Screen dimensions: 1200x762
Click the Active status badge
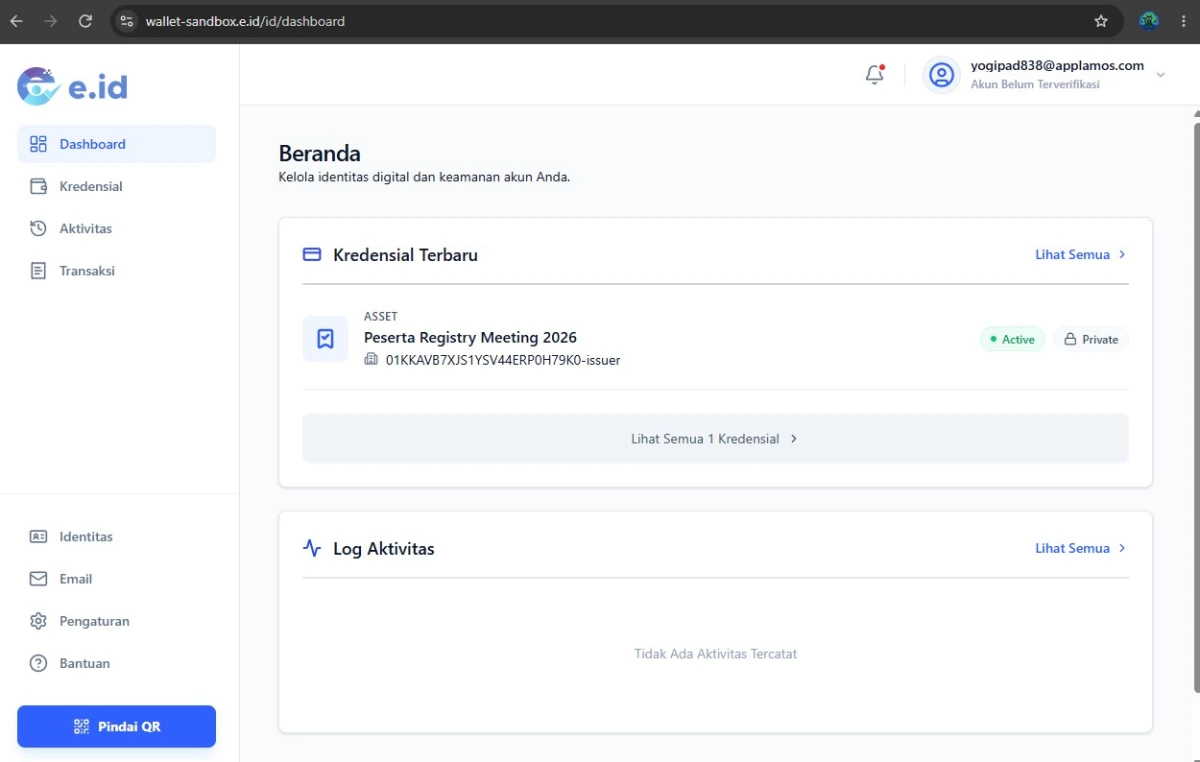pos(1012,339)
